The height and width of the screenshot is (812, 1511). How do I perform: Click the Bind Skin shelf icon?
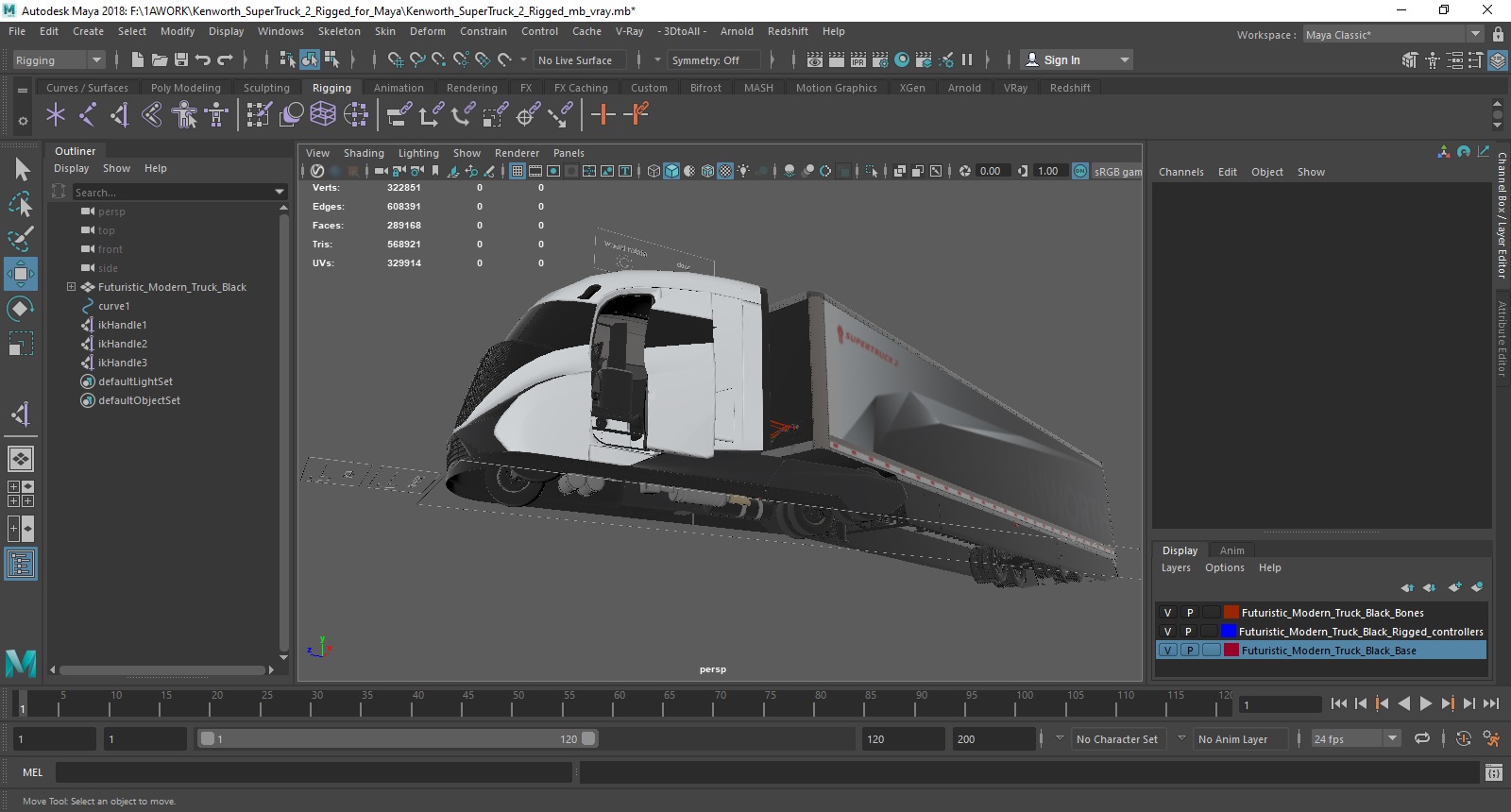coord(152,115)
